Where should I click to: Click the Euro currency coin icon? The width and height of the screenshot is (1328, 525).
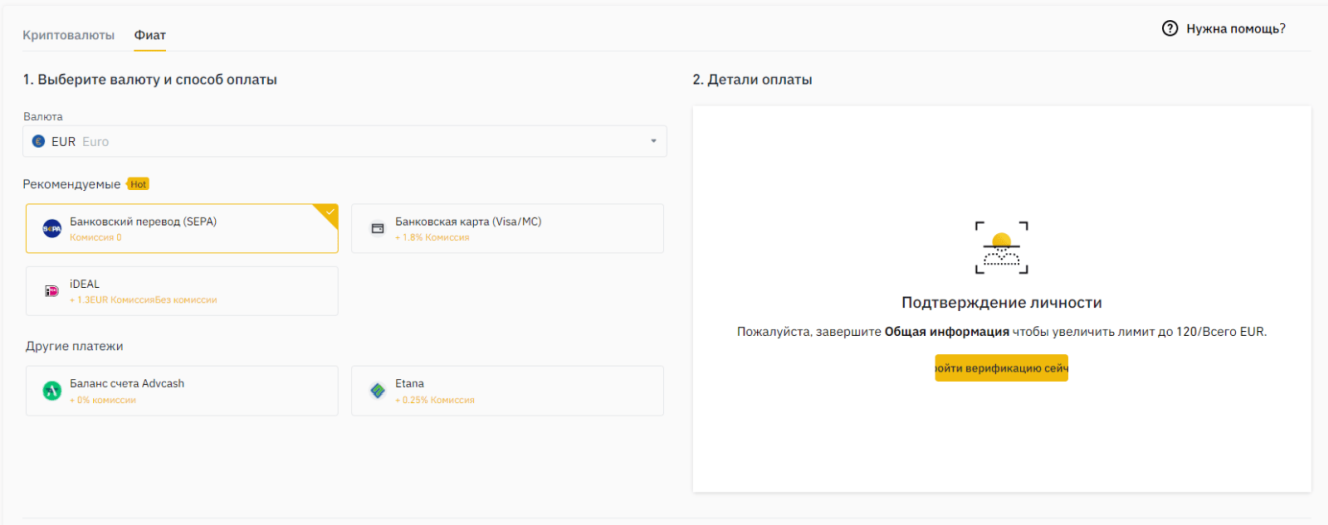pyautogui.click(x=39, y=142)
